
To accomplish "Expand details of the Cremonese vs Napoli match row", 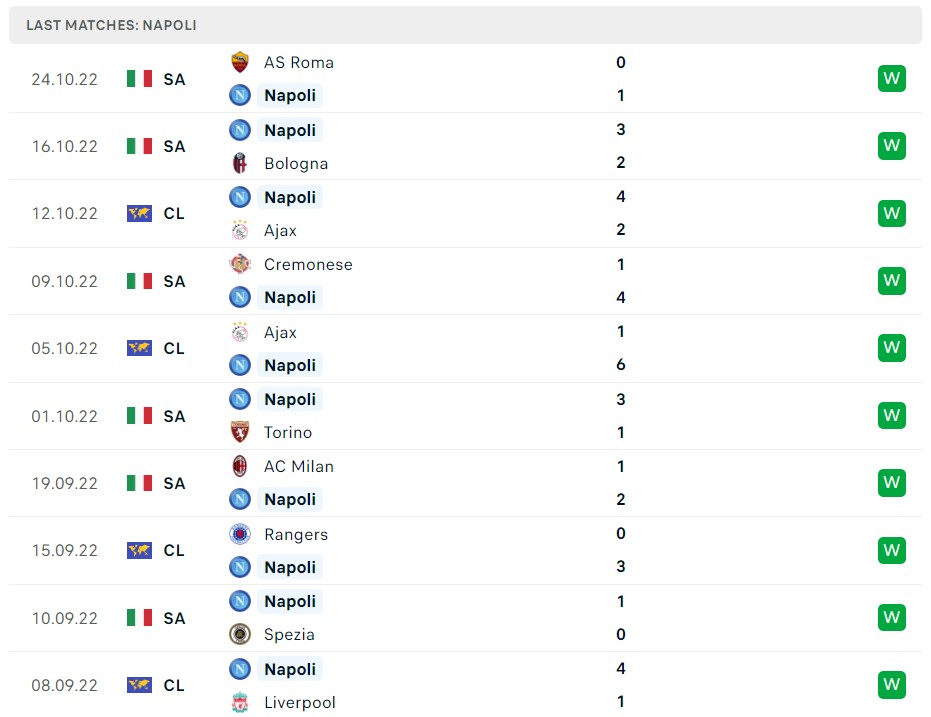I will tap(465, 281).
